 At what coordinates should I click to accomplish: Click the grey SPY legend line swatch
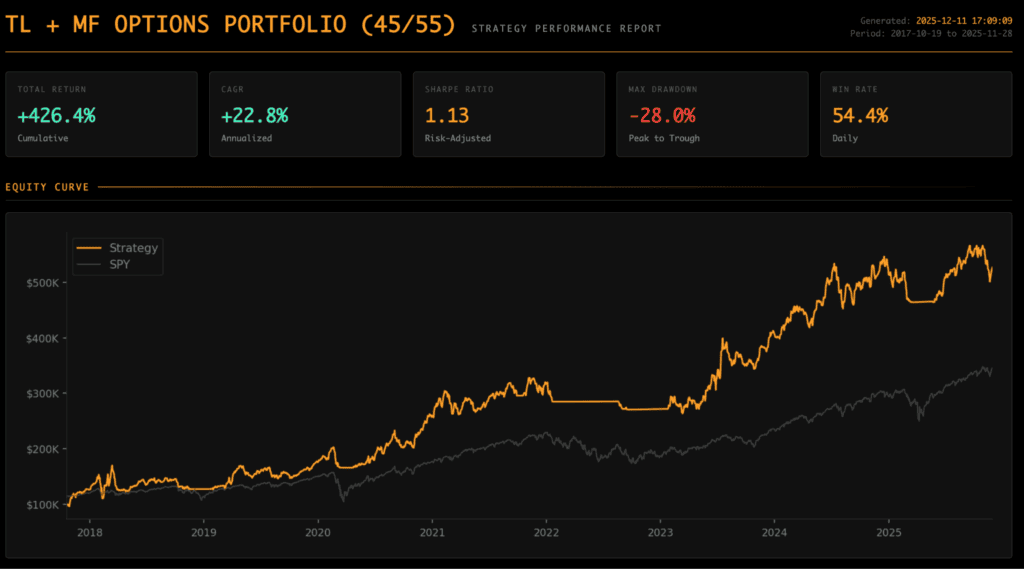tap(90, 264)
